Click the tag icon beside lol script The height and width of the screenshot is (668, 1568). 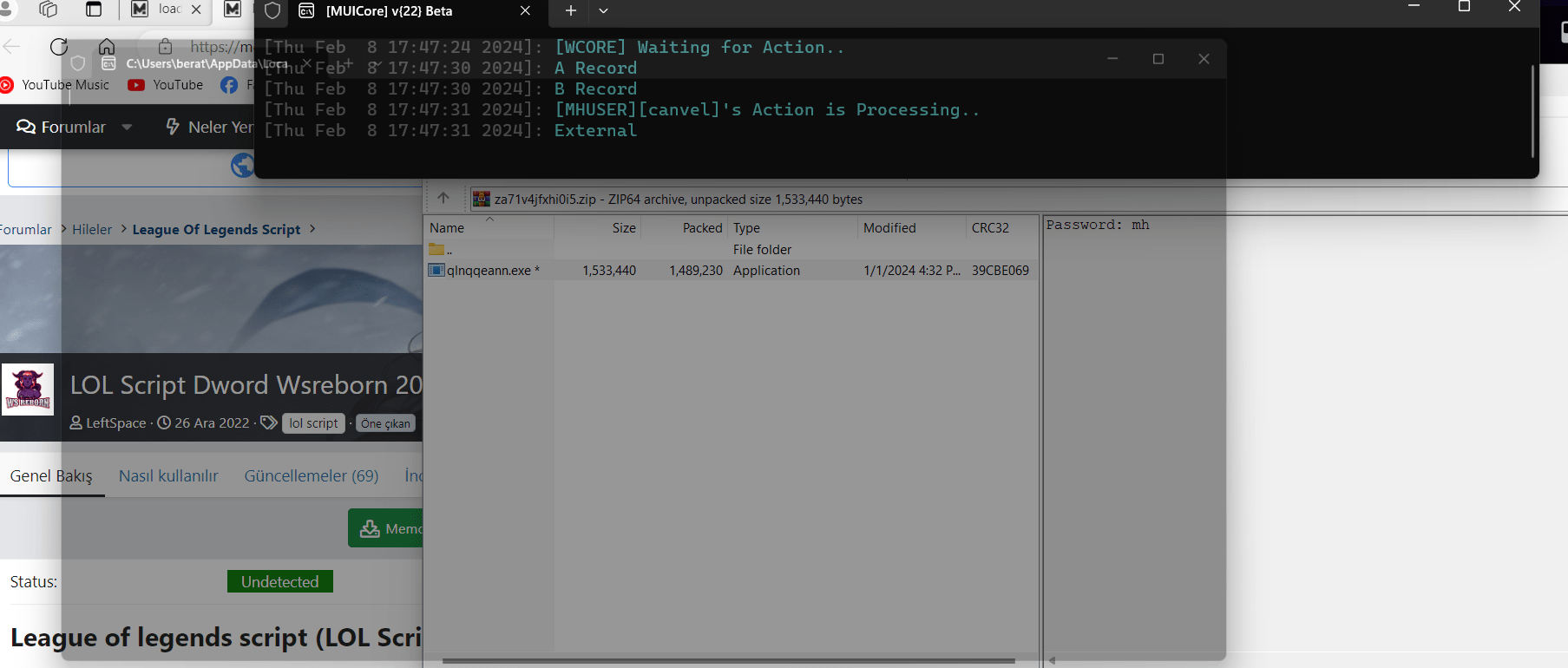269,423
